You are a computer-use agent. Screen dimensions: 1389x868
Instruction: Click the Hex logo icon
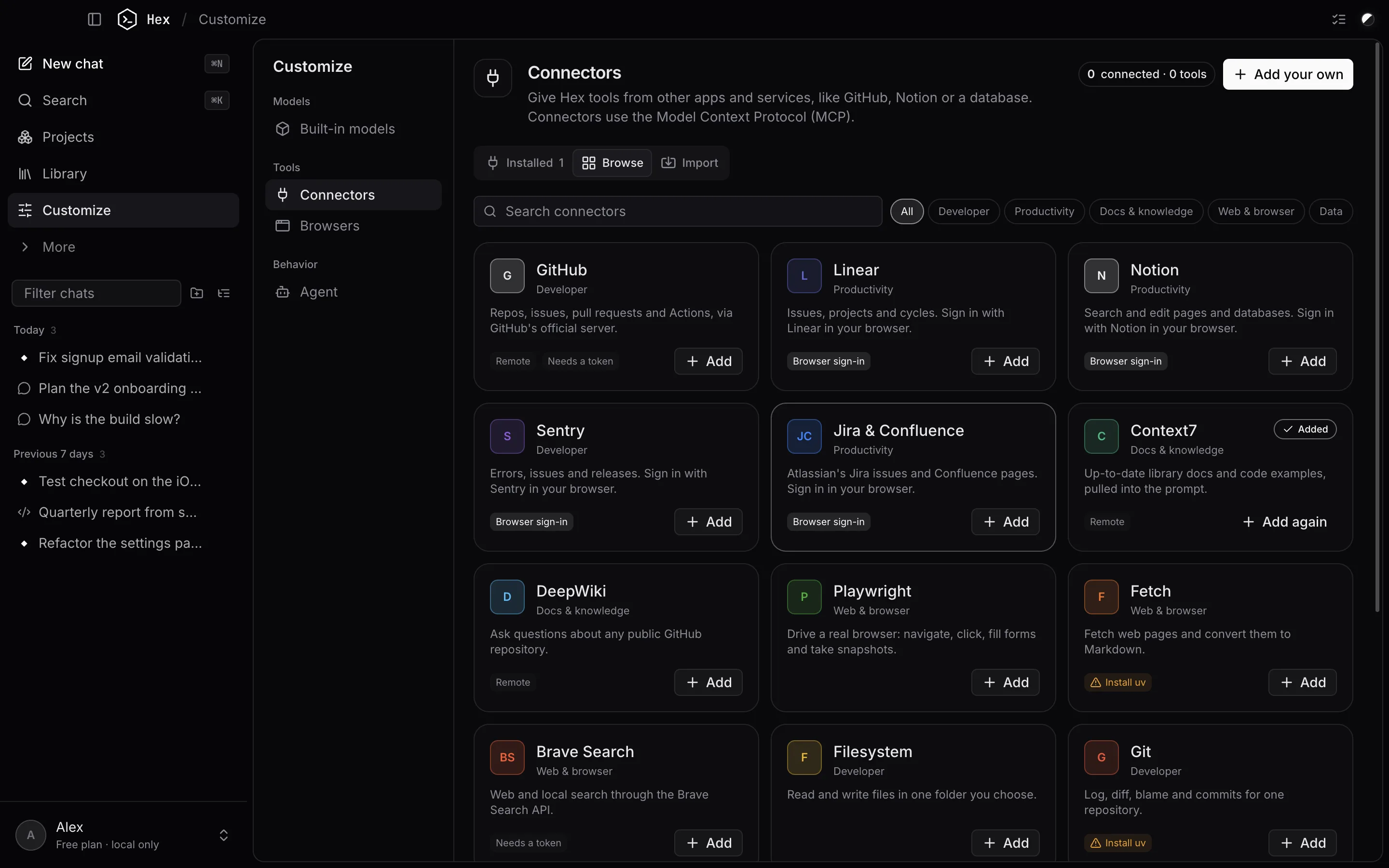(x=127, y=19)
